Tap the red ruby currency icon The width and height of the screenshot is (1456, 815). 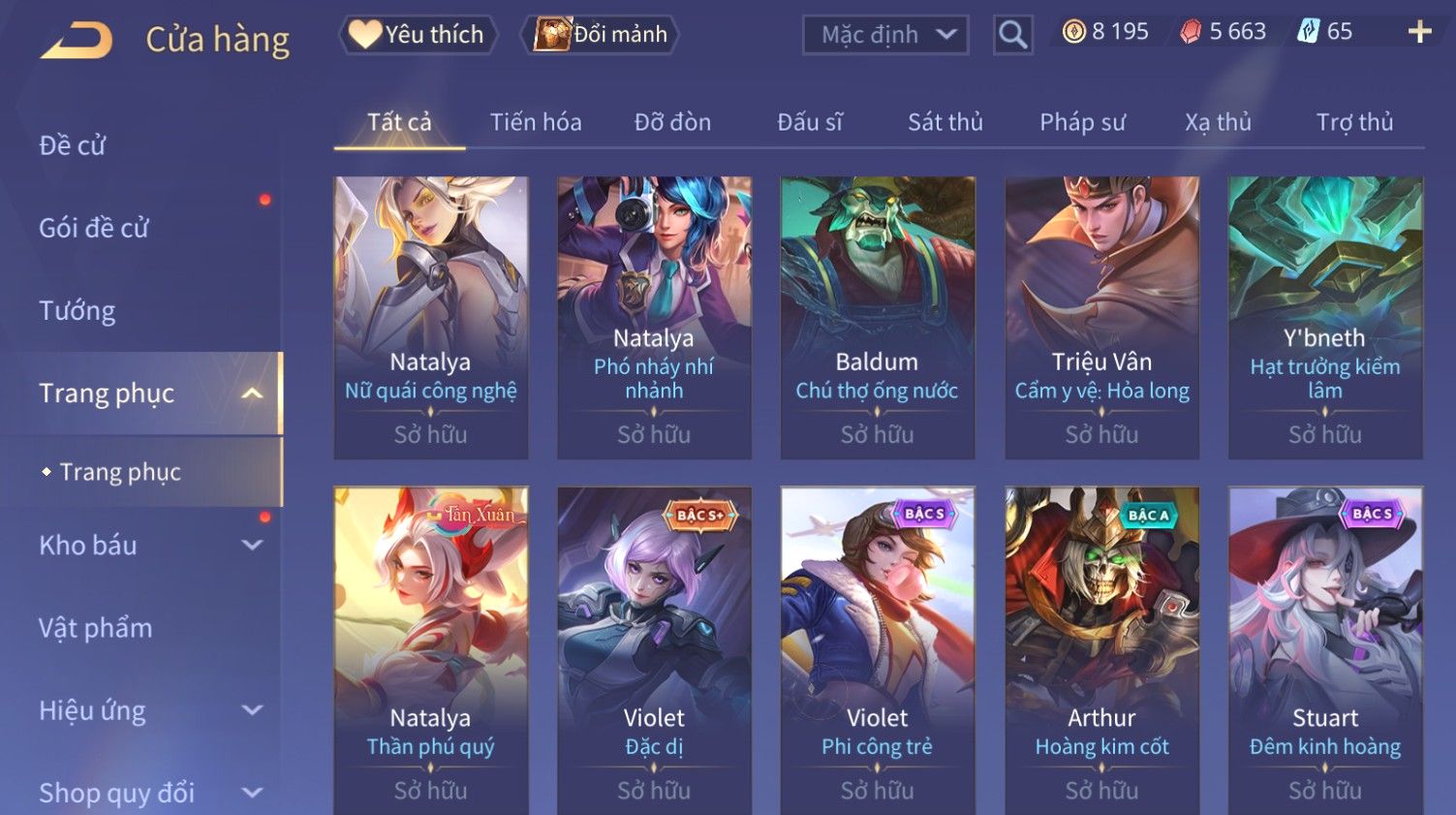pos(1191,32)
